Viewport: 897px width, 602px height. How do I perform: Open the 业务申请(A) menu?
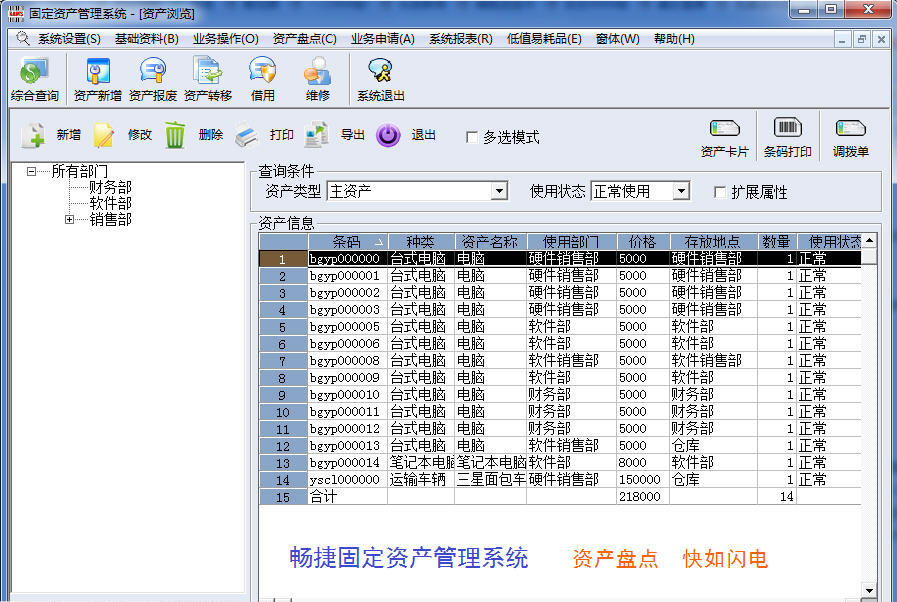click(383, 39)
